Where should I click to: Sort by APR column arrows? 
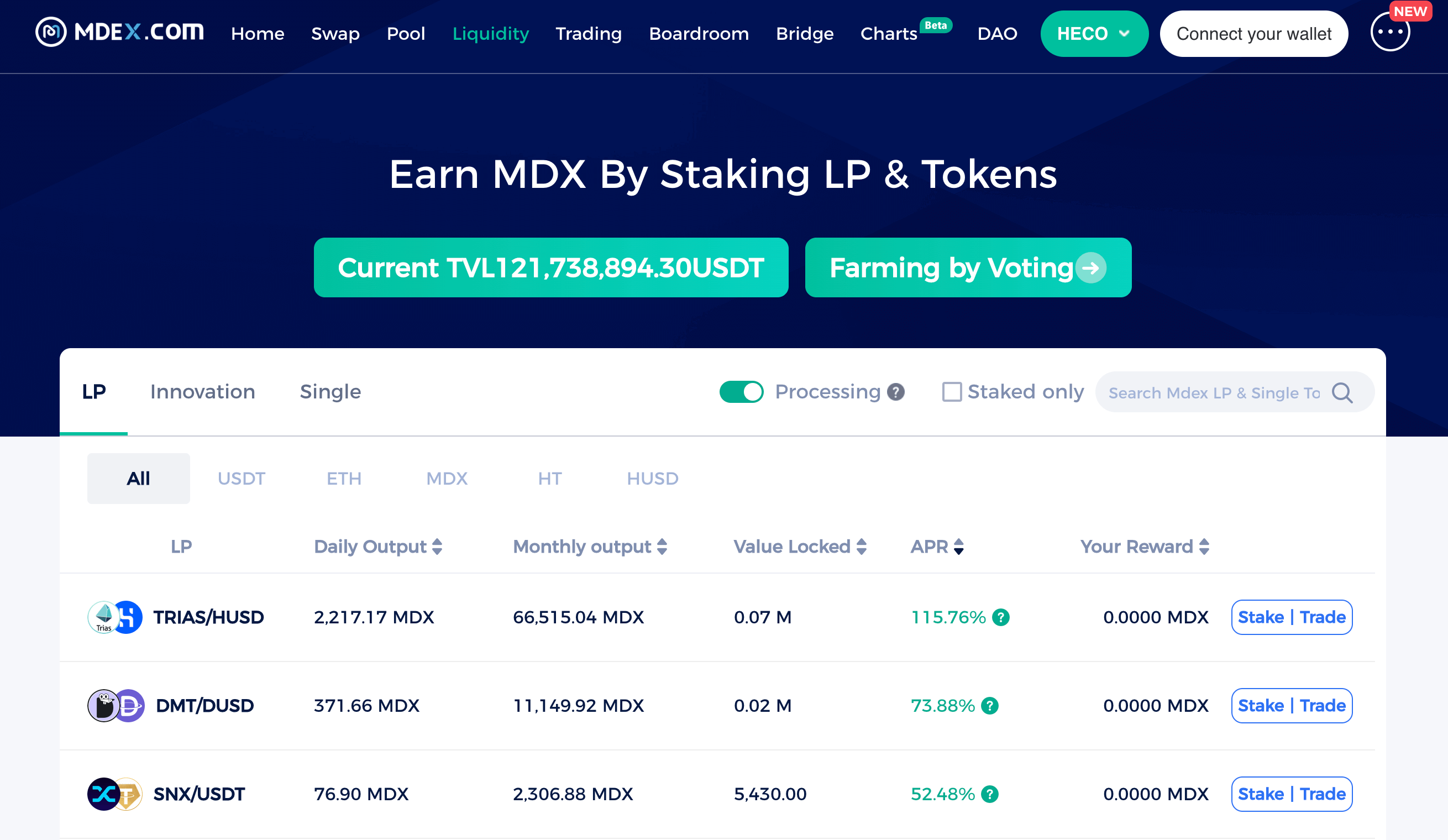pos(958,547)
